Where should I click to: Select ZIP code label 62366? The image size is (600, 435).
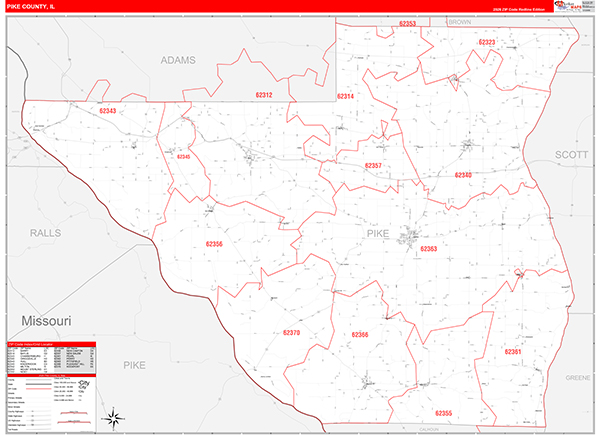coord(360,335)
